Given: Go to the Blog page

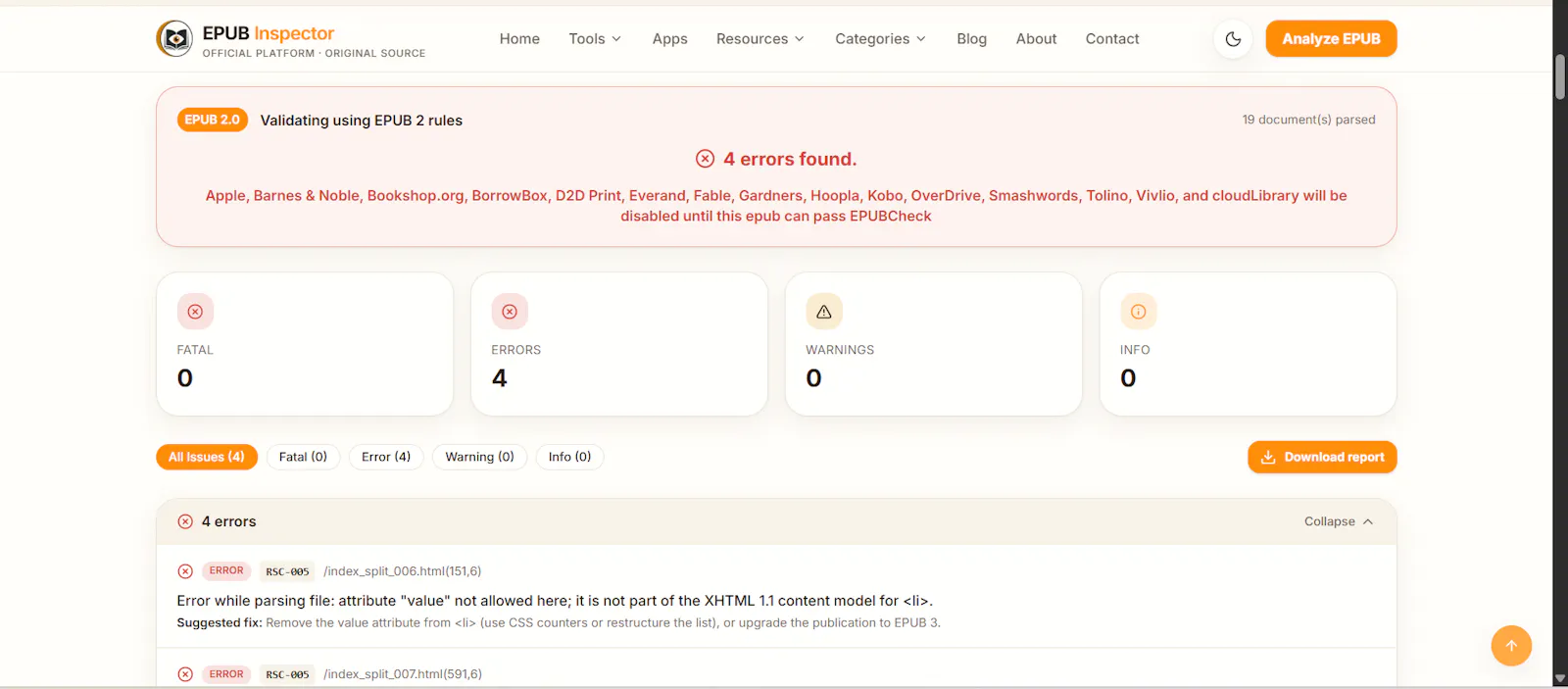Looking at the screenshot, I should click(x=972, y=39).
